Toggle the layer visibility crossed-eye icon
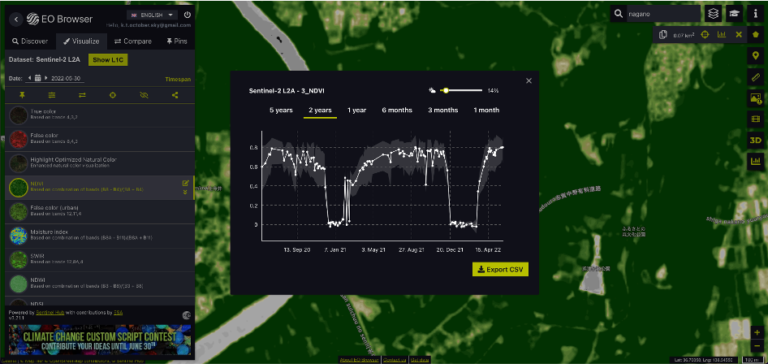The image size is (768, 364). (144, 95)
